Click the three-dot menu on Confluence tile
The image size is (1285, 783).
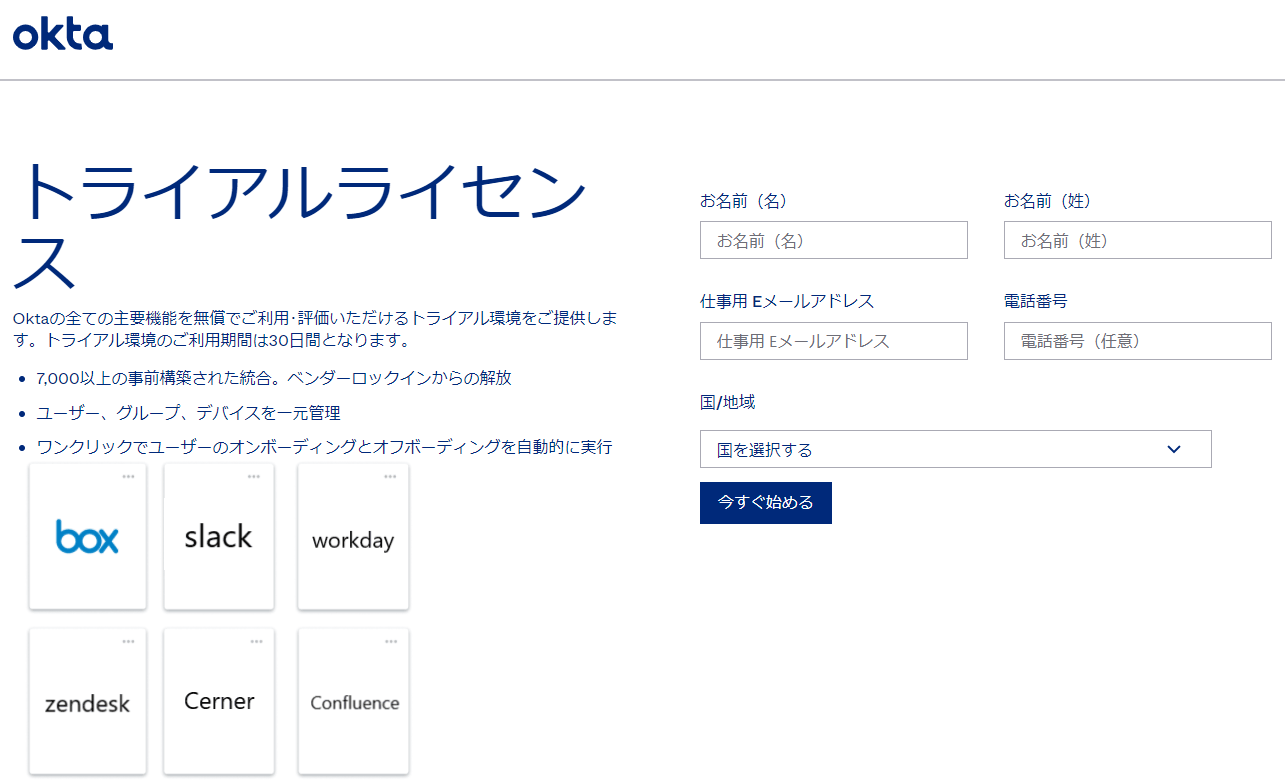[x=390, y=642]
